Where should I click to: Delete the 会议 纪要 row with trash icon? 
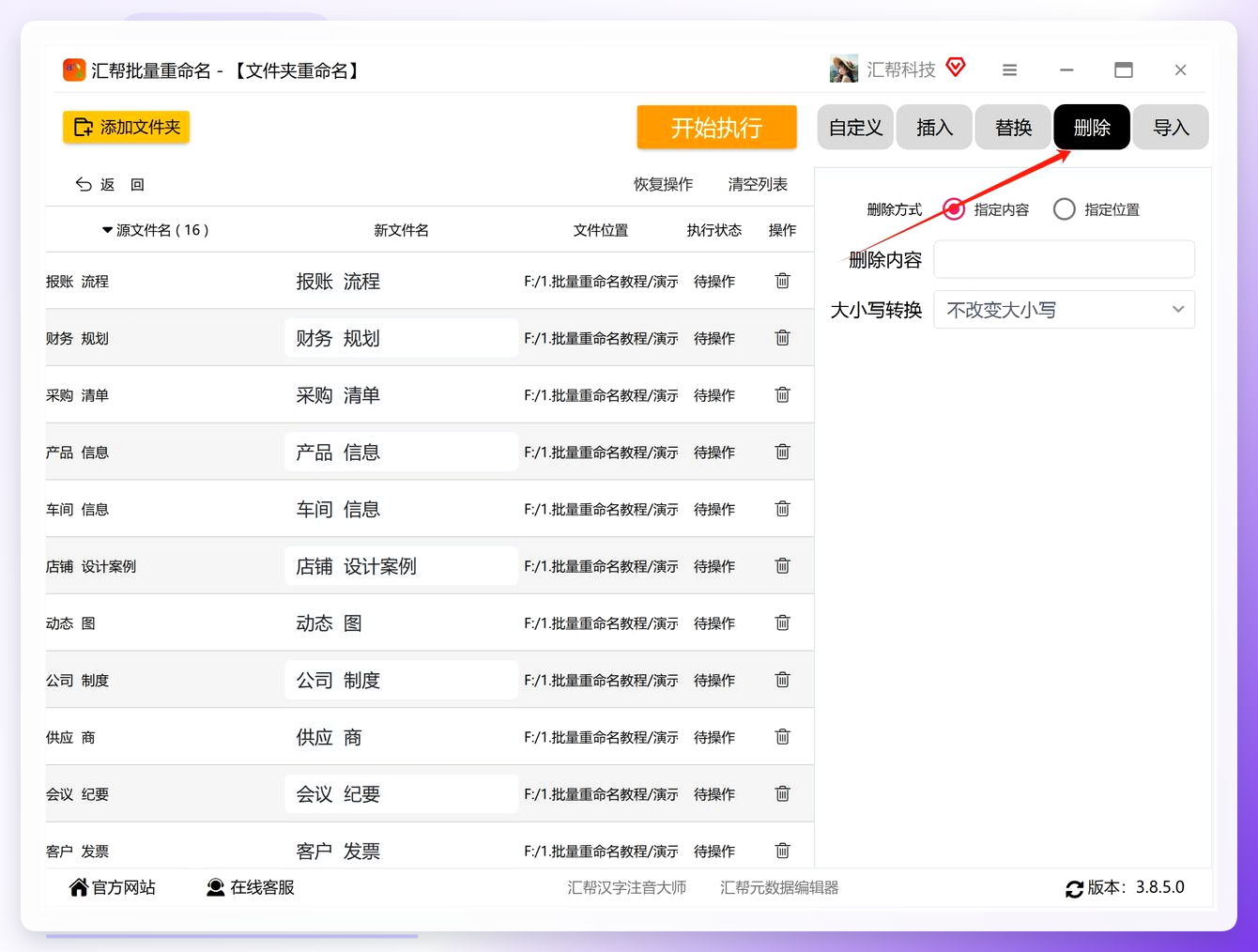(782, 794)
